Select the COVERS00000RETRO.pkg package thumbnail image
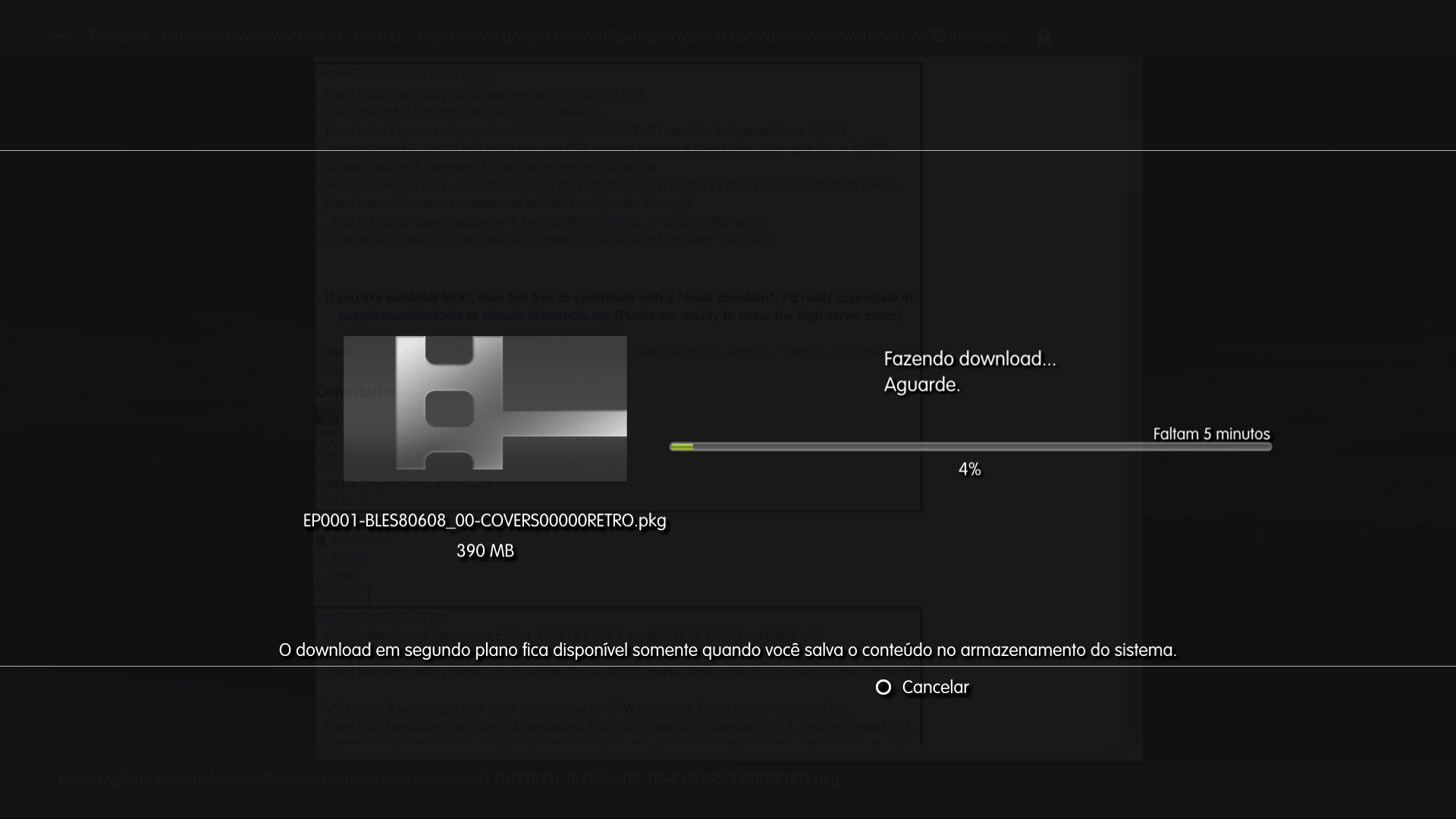The height and width of the screenshot is (819, 1456). coord(485,408)
